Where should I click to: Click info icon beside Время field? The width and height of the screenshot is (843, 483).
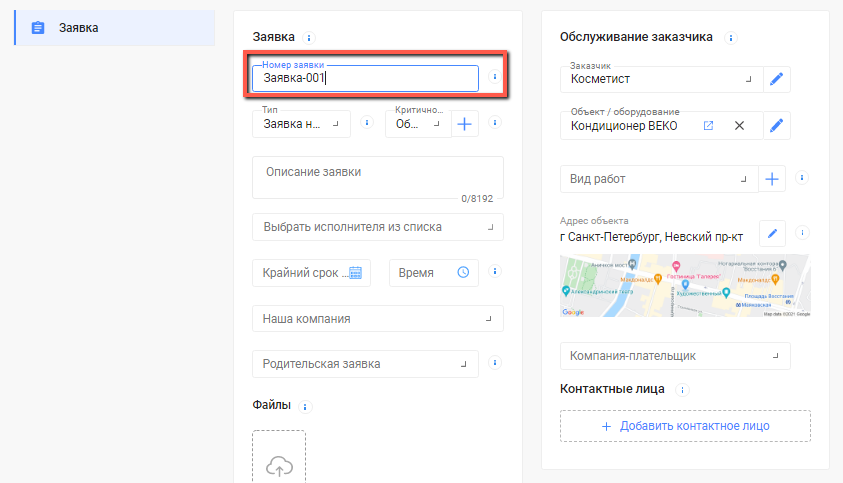(495, 271)
